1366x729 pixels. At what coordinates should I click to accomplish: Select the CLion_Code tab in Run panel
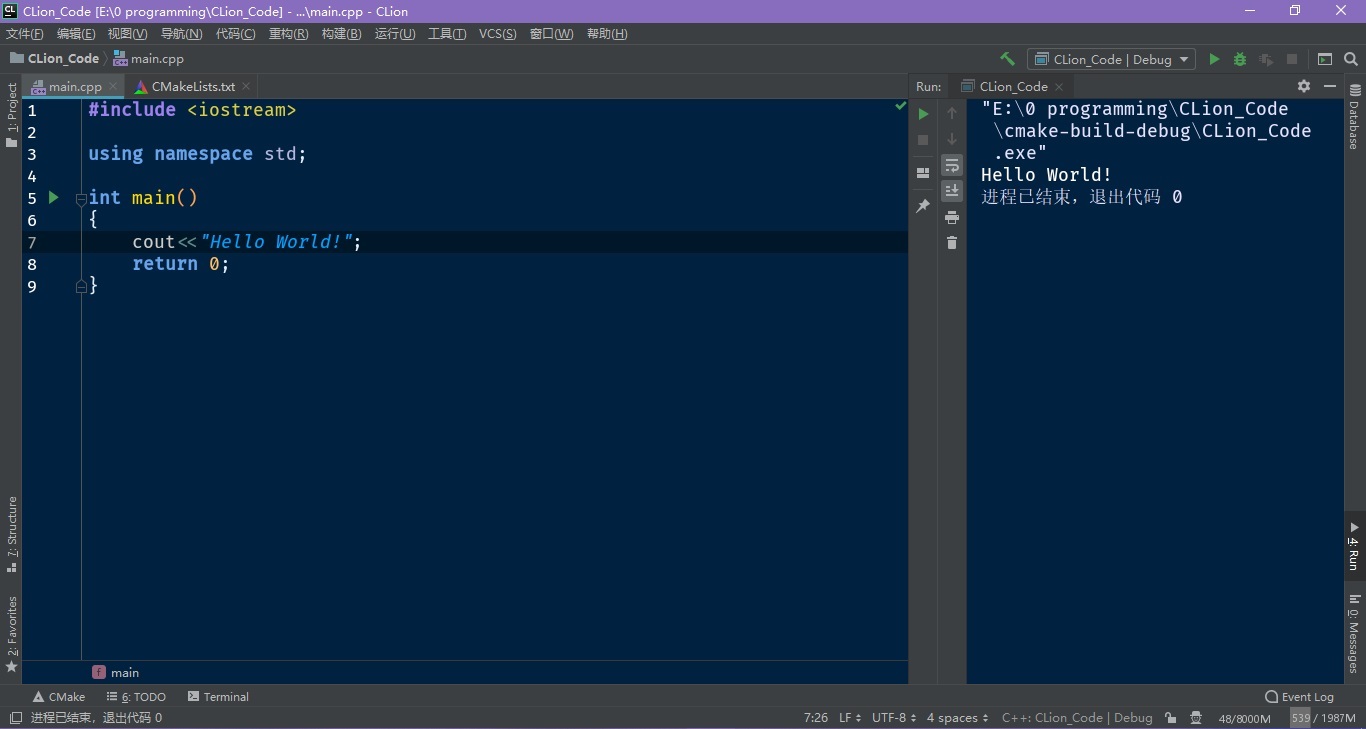pos(1013,87)
